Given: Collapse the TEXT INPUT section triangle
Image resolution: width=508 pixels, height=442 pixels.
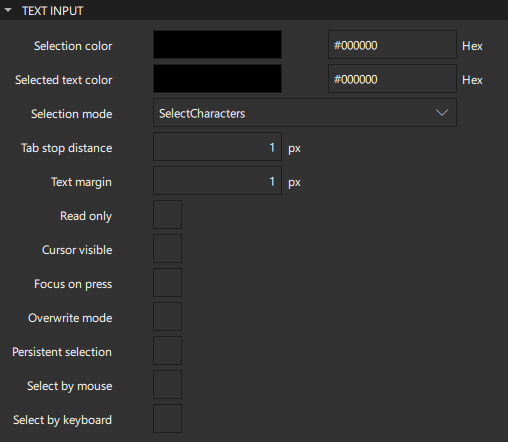Looking at the screenshot, I should click(x=8, y=10).
